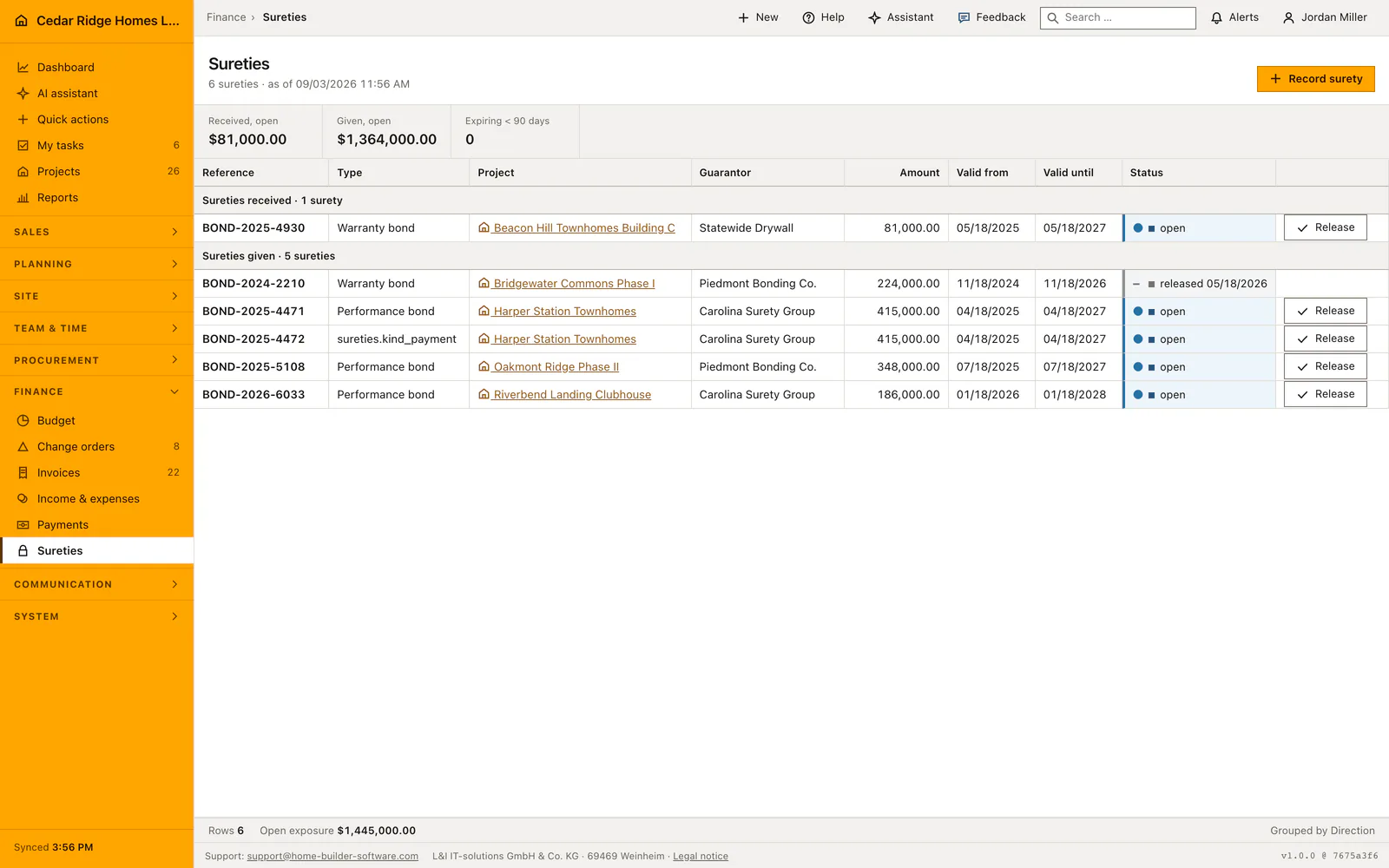
Task: Open the Dashboard chart icon
Action: coord(23,68)
